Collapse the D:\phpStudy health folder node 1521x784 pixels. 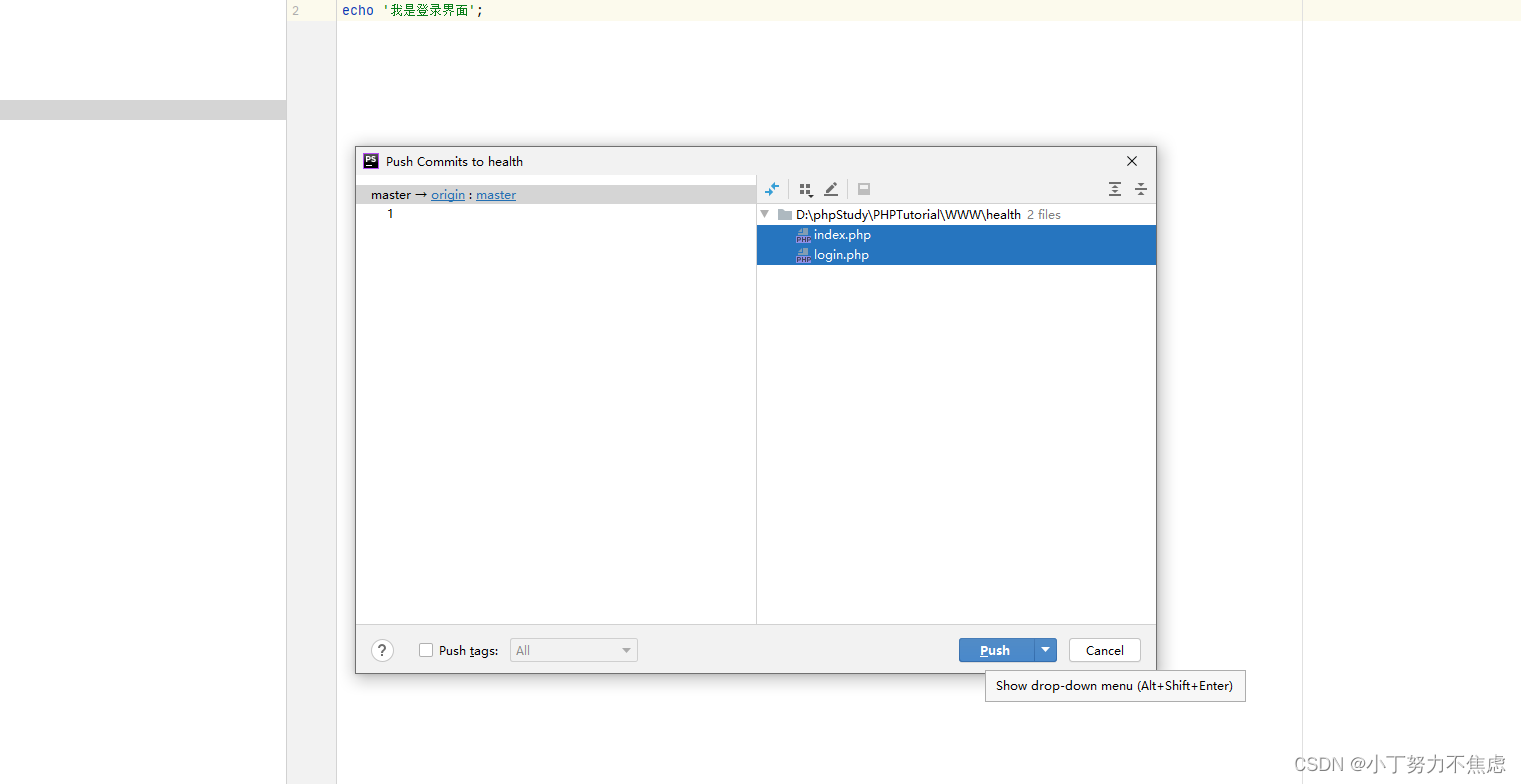[765, 214]
